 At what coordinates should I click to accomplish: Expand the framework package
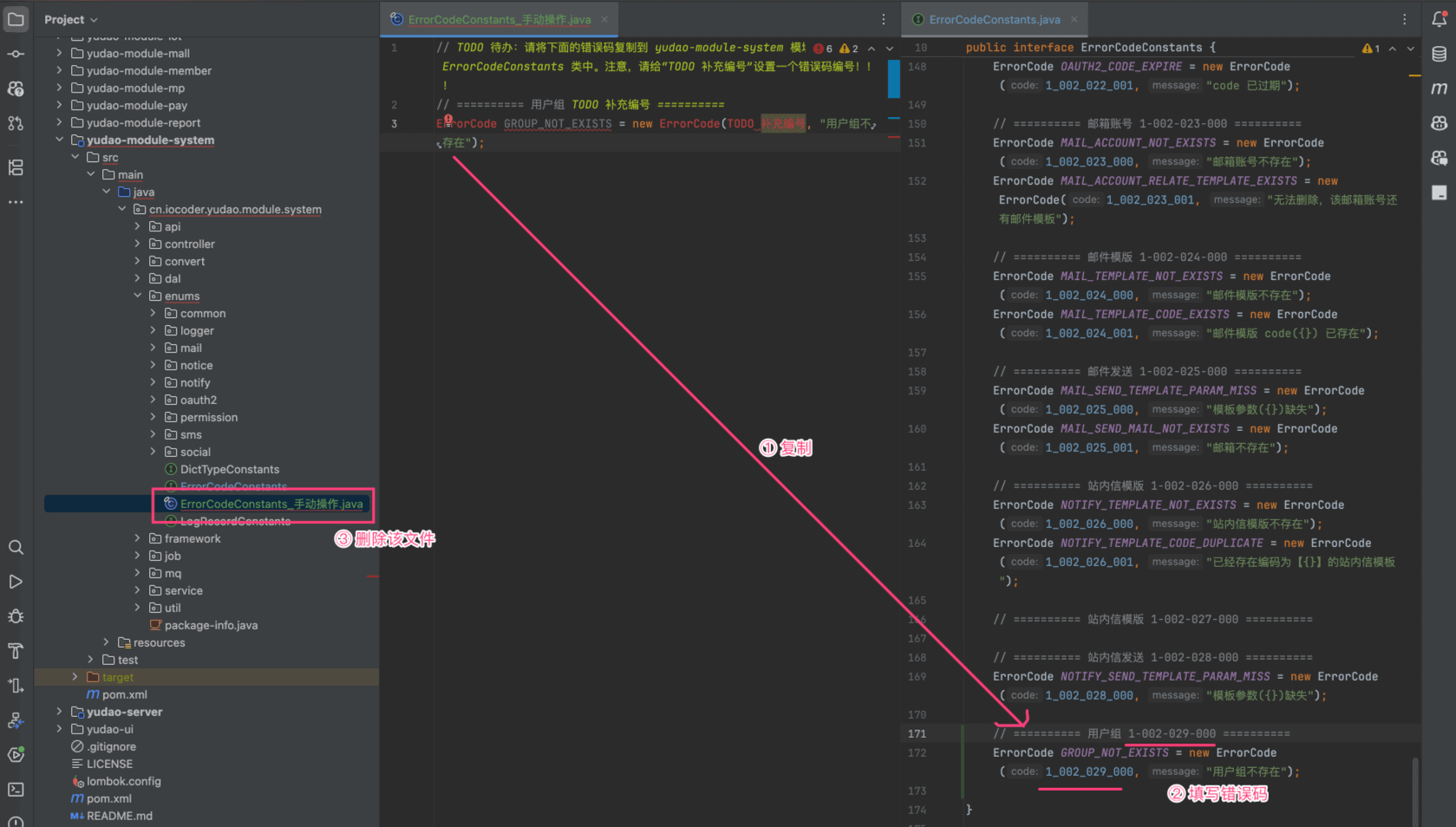137,538
